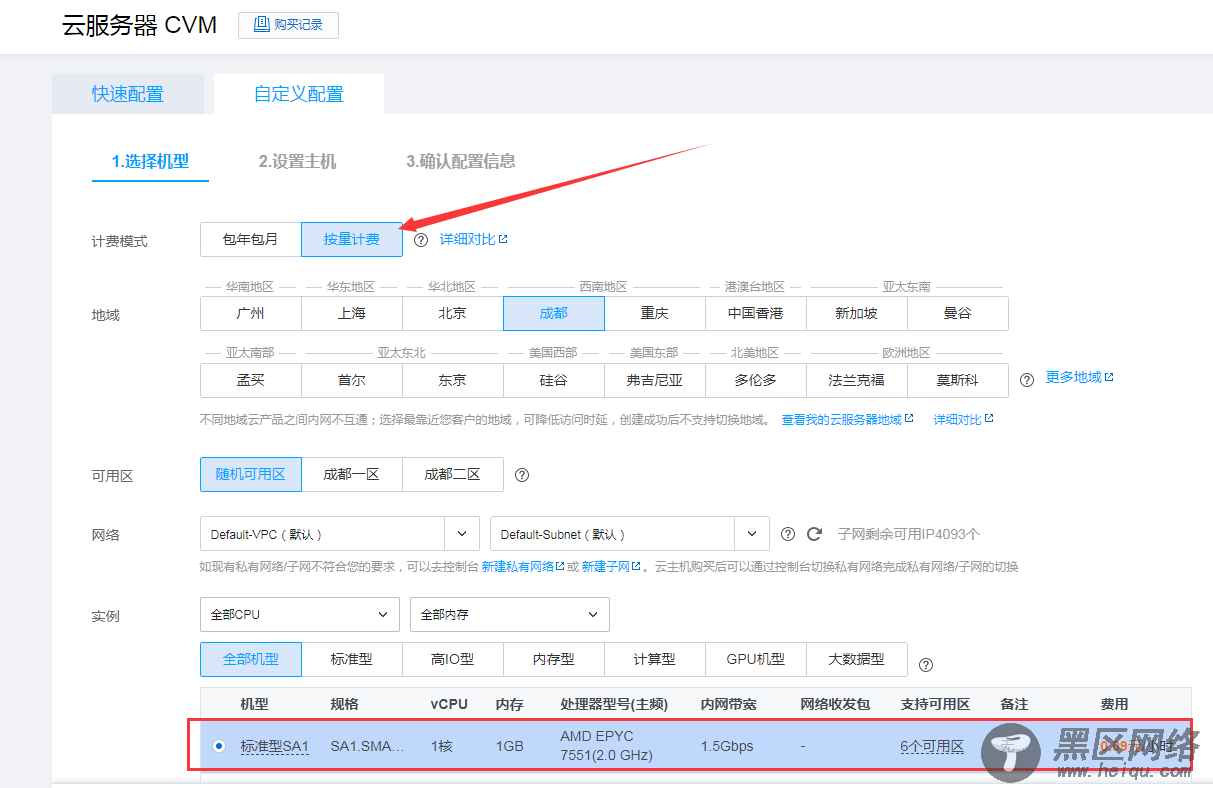Open the Default-Subnet dropdown

[630, 534]
